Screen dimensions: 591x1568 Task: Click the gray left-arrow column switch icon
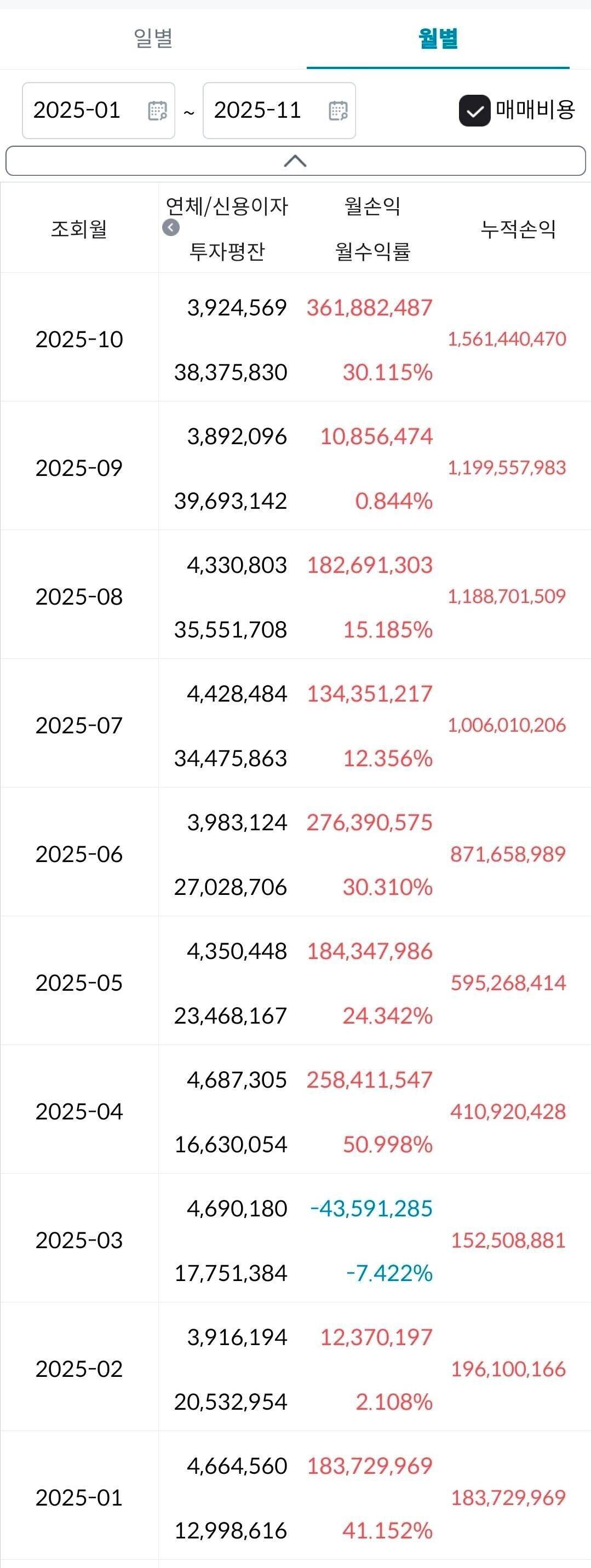tap(171, 228)
